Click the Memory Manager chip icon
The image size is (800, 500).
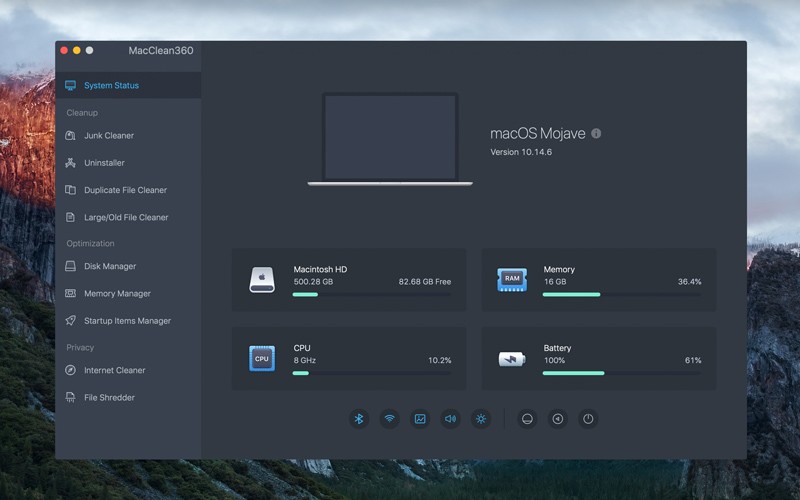(x=70, y=293)
